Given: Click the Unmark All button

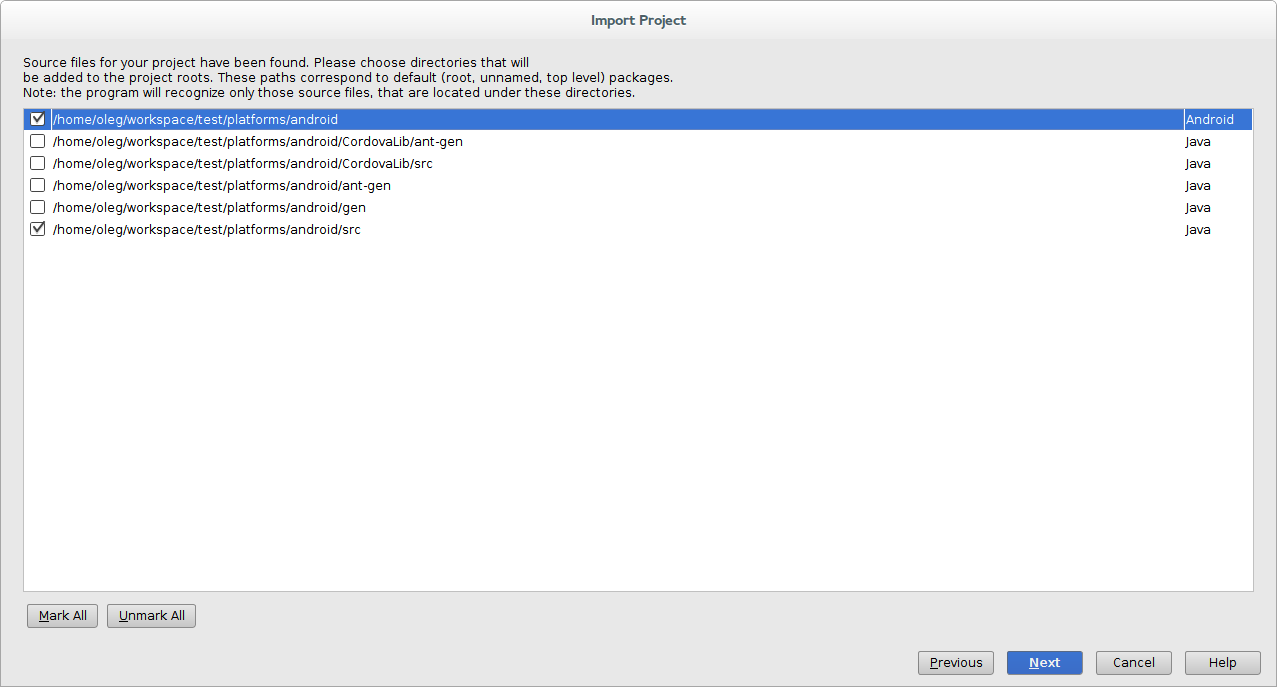Looking at the screenshot, I should point(152,616).
